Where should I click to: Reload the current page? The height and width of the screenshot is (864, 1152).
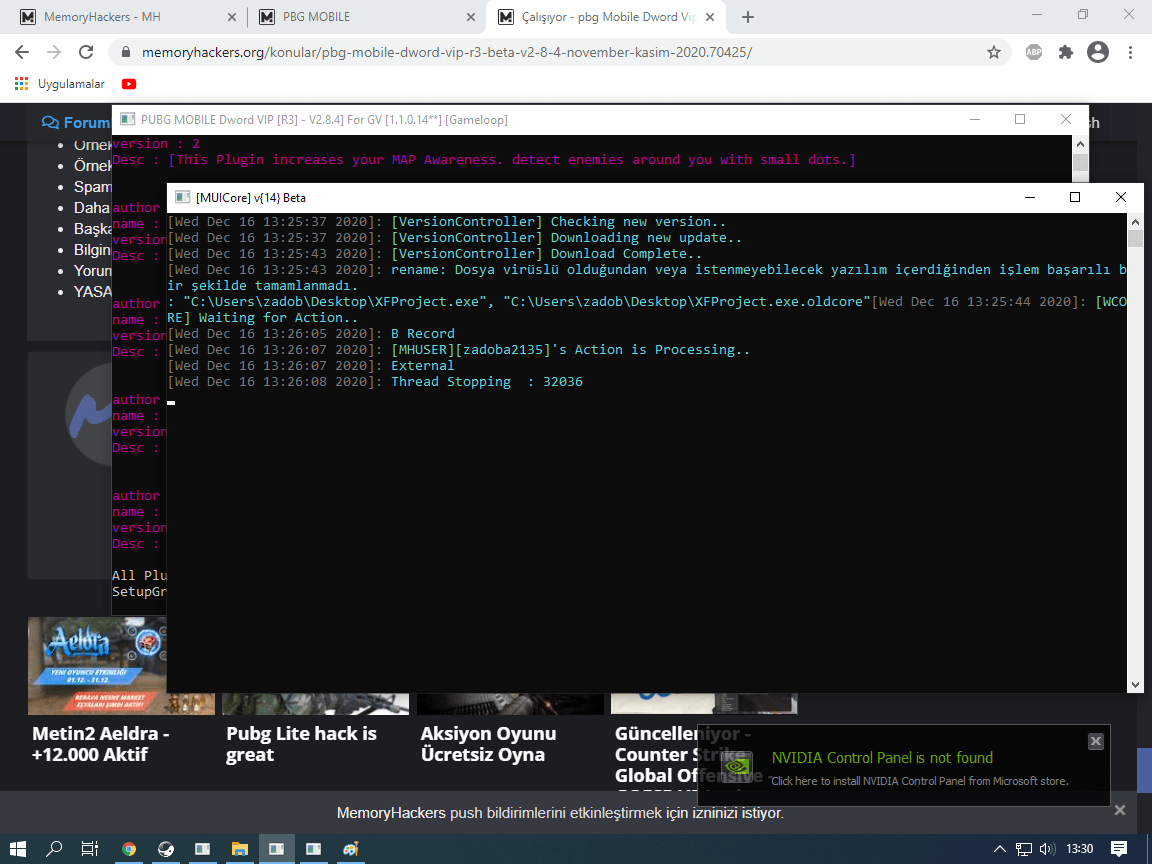click(86, 52)
